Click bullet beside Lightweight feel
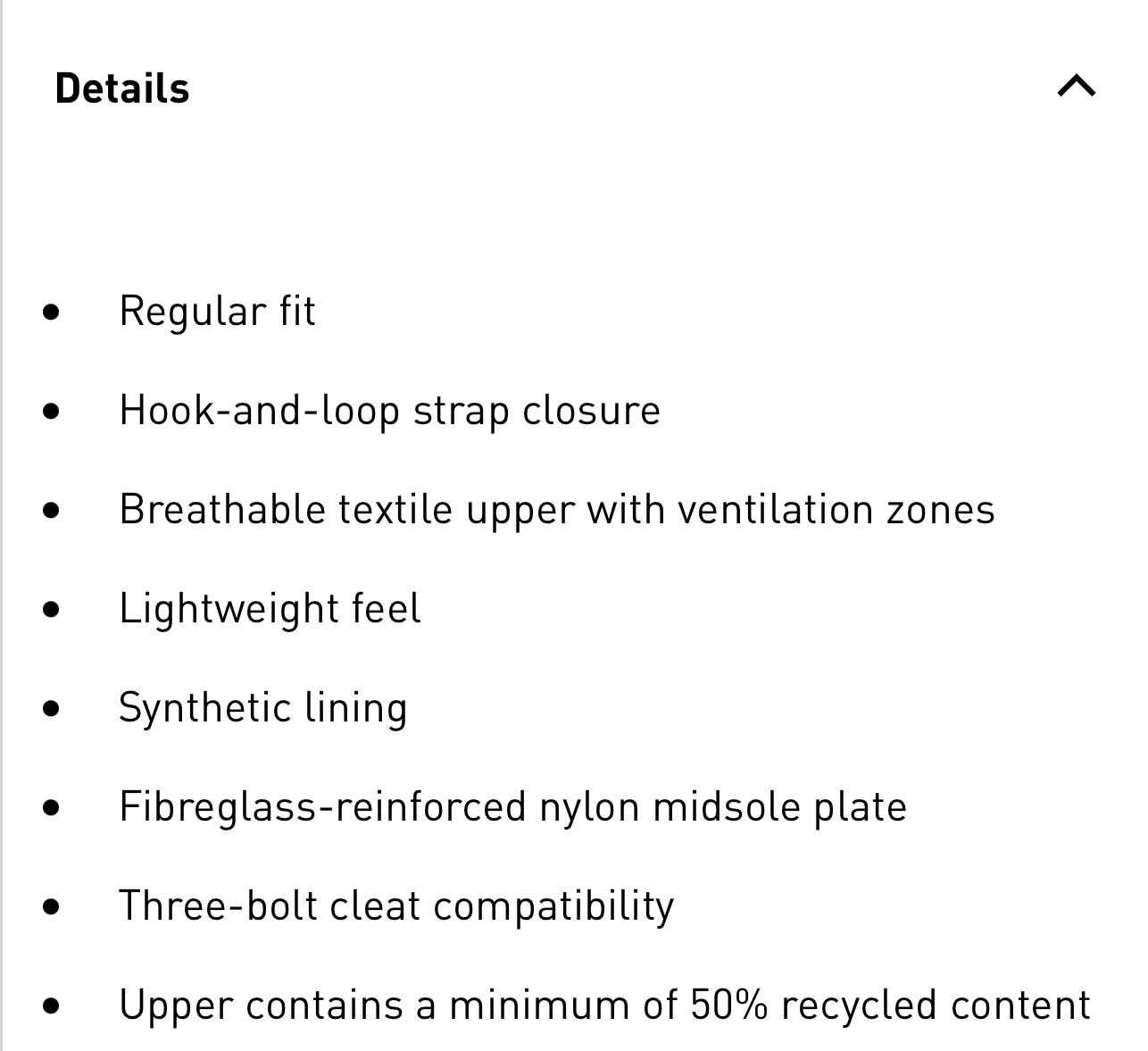The image size is (1148, 1051). [52, 610]
